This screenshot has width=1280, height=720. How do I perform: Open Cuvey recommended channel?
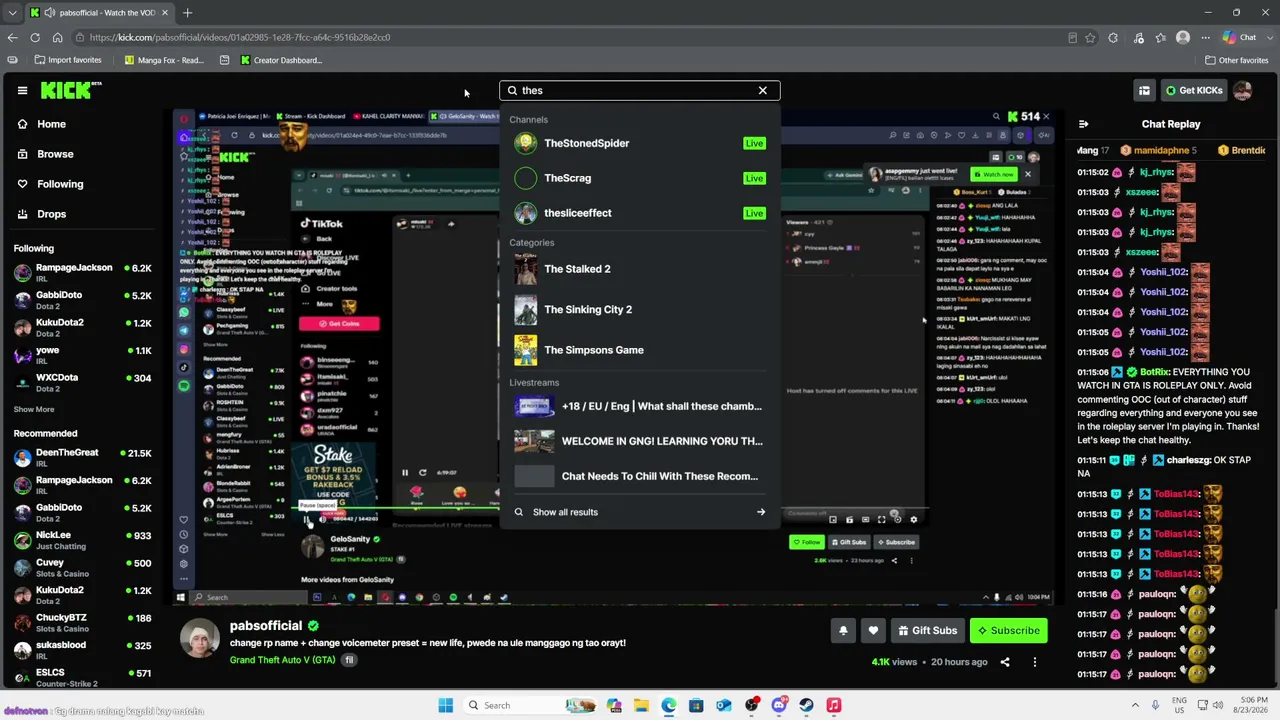tap(82, 567)
